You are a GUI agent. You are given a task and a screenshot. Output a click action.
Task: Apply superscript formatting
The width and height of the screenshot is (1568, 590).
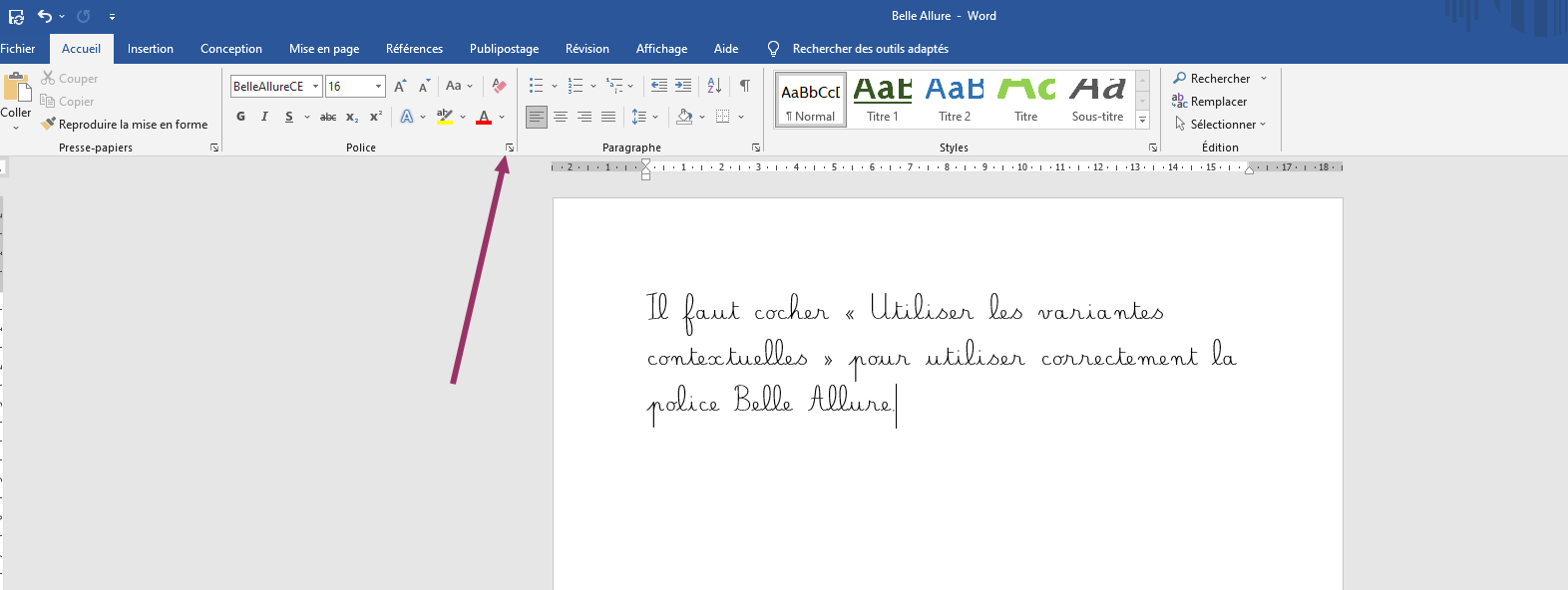[376, 117]
